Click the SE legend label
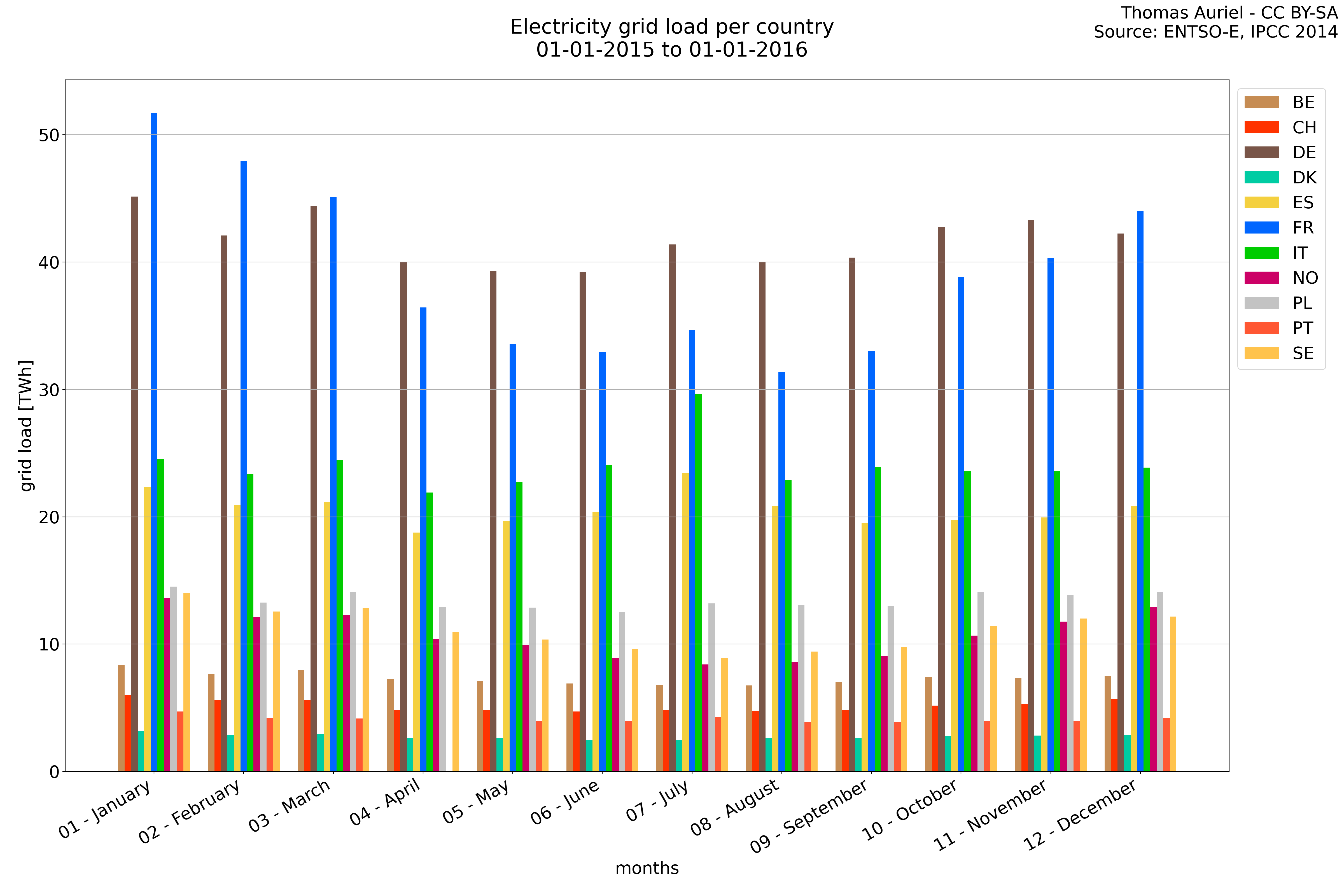This screenshot has width=1344, height=896. point(1303,353)
